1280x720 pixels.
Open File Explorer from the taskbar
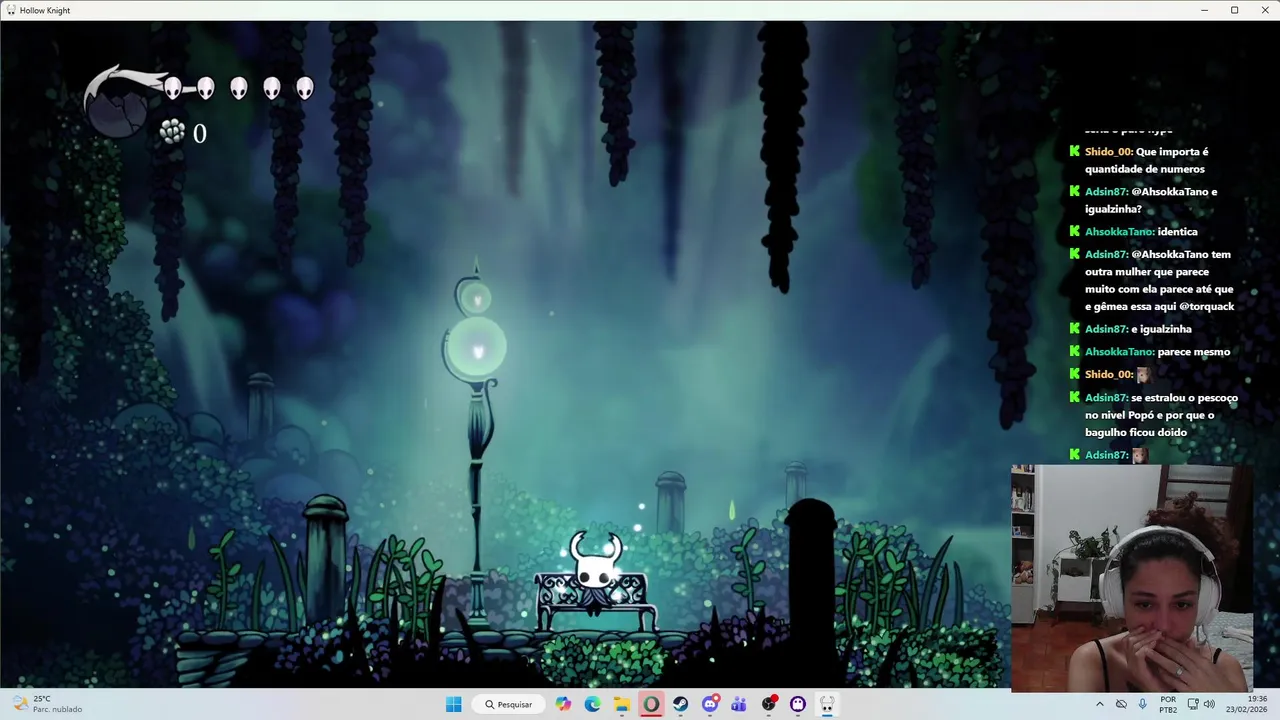pos(622,704)
